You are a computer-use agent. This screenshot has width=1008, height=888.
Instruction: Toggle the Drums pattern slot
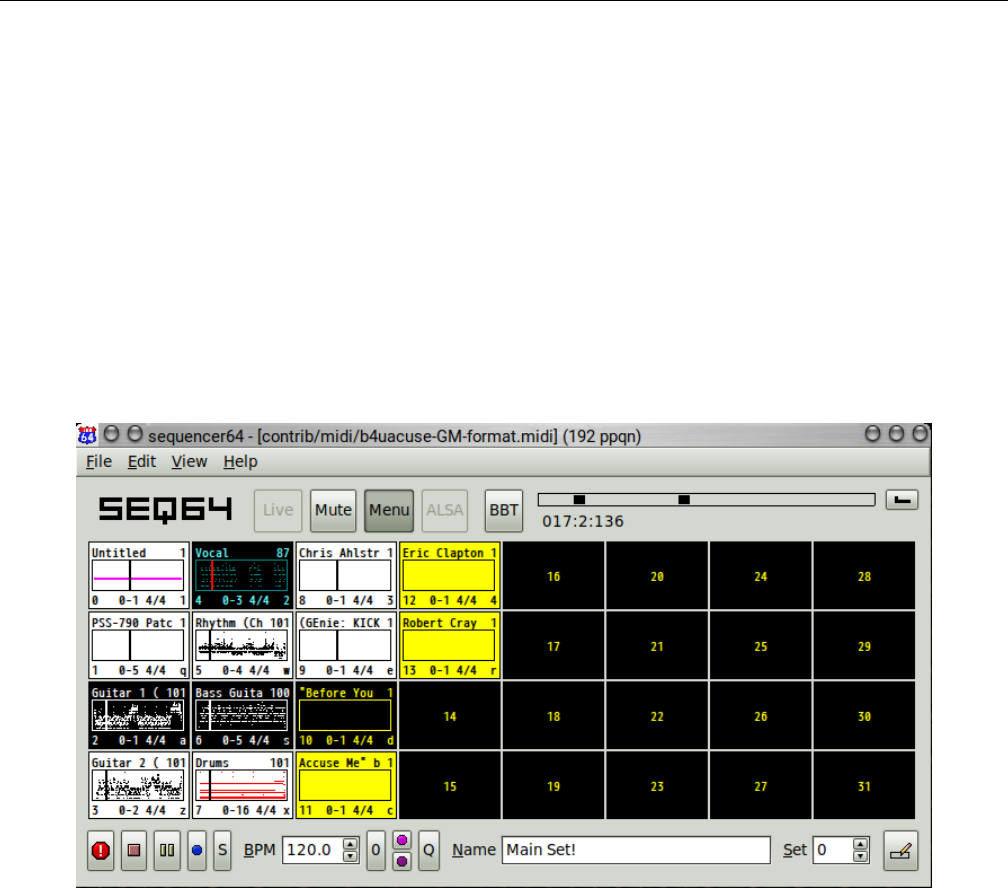[x=242, y=786]
